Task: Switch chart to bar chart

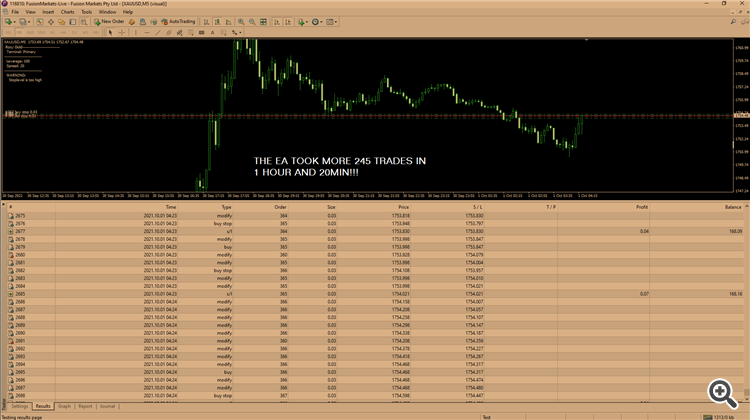Action: coord(206,22)
